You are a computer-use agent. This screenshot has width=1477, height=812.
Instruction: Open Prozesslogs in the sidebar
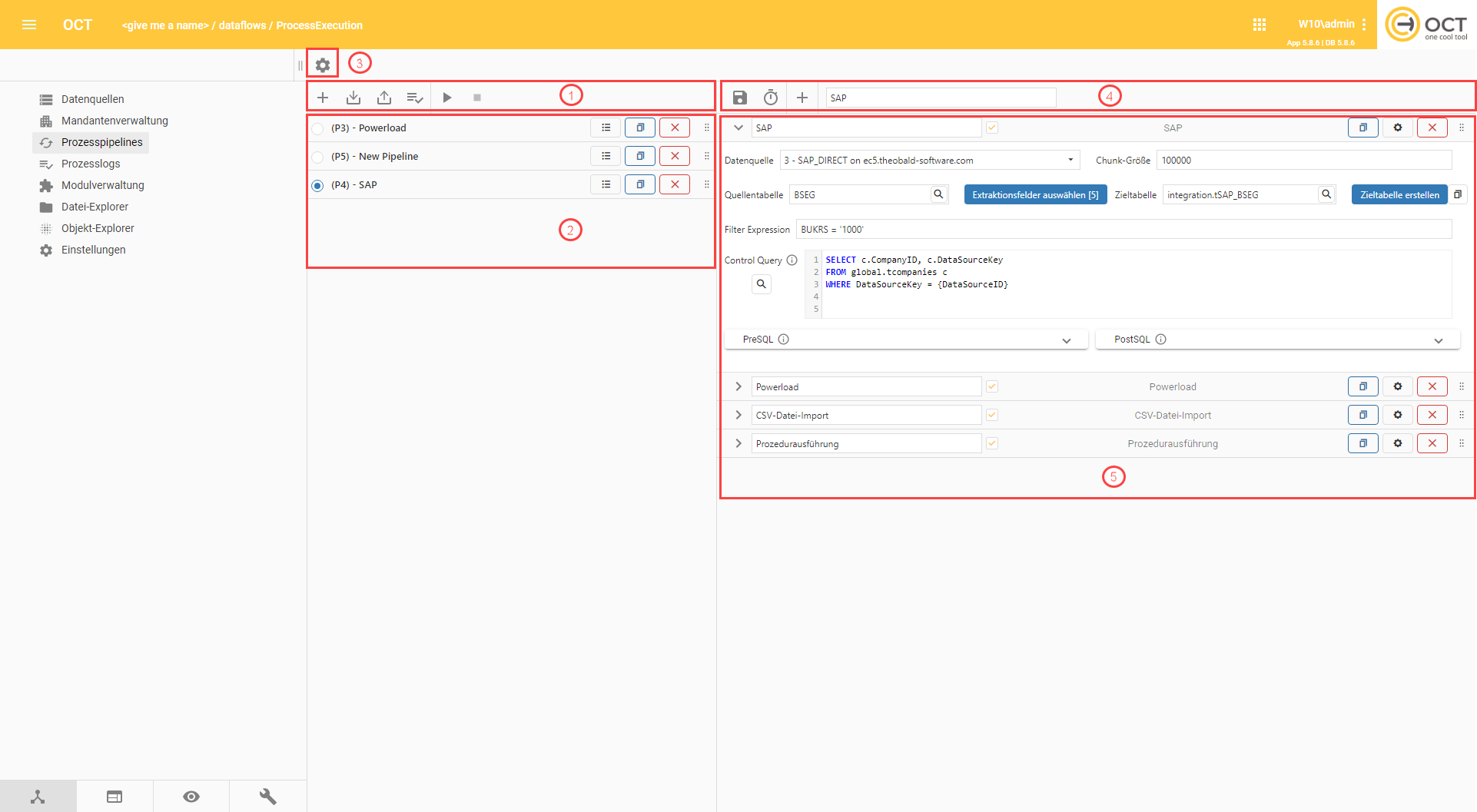point(91,164)
